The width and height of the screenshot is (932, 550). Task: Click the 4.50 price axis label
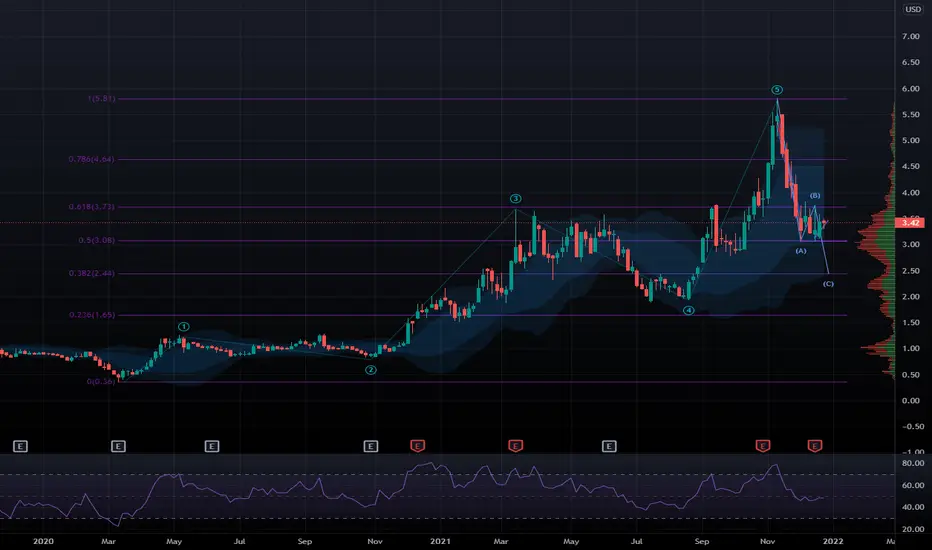point(910,166)
